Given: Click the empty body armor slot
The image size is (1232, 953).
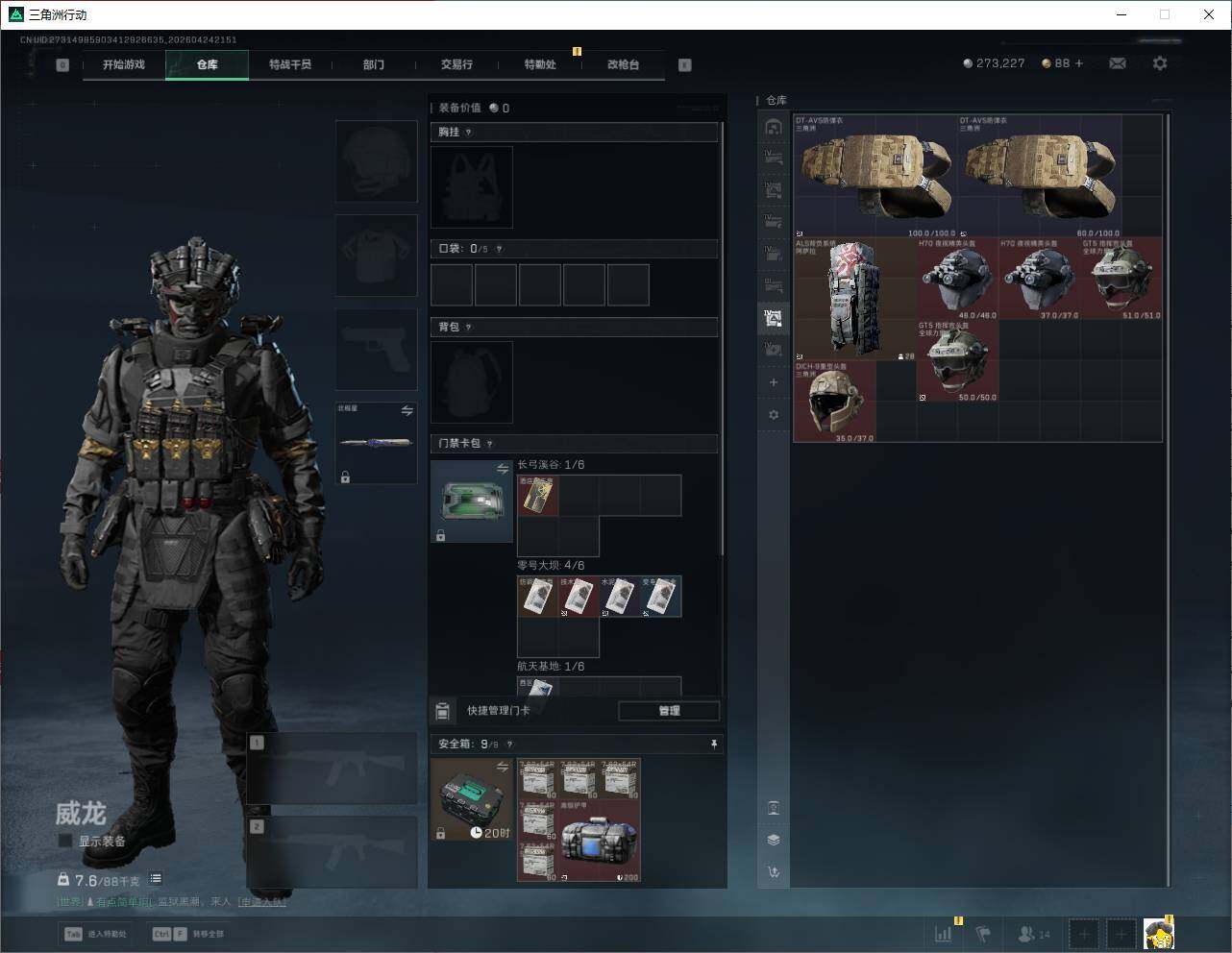Looking at the screenshot, I should coord(377,256).
